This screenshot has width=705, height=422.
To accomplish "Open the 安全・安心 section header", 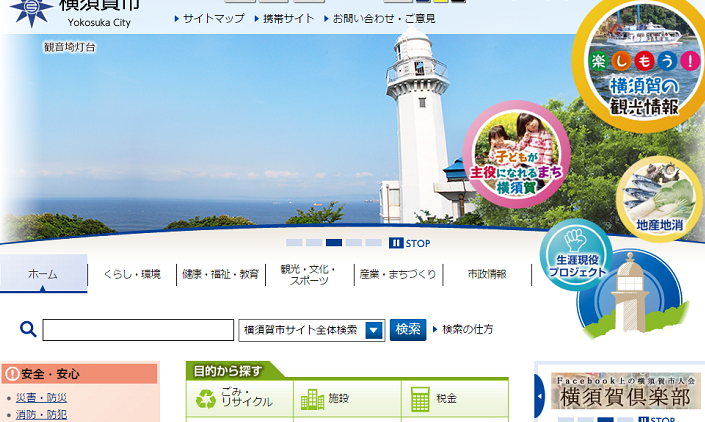I will 80,374.
